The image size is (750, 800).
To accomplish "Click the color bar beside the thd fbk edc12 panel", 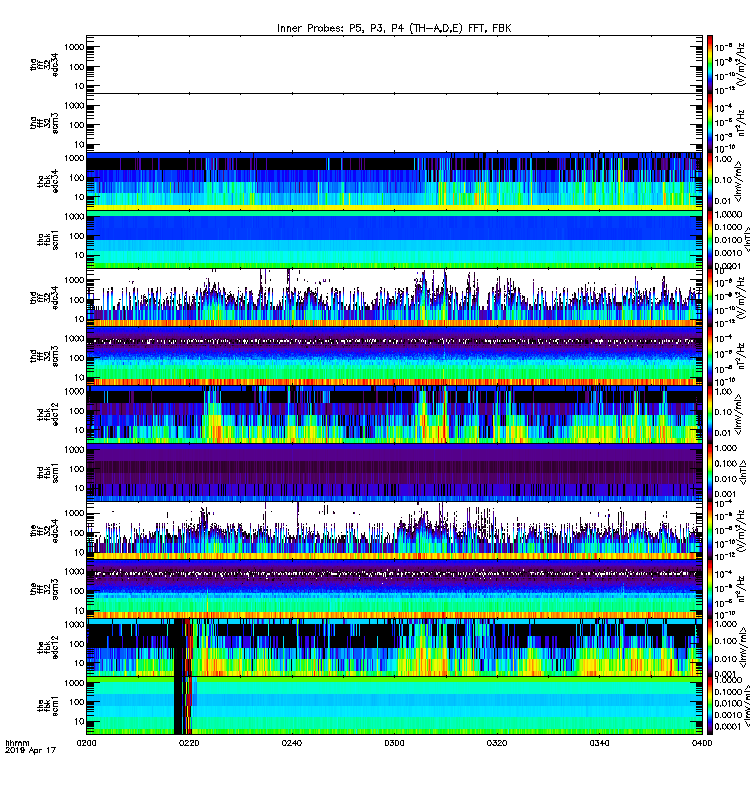I will (710, 414).
